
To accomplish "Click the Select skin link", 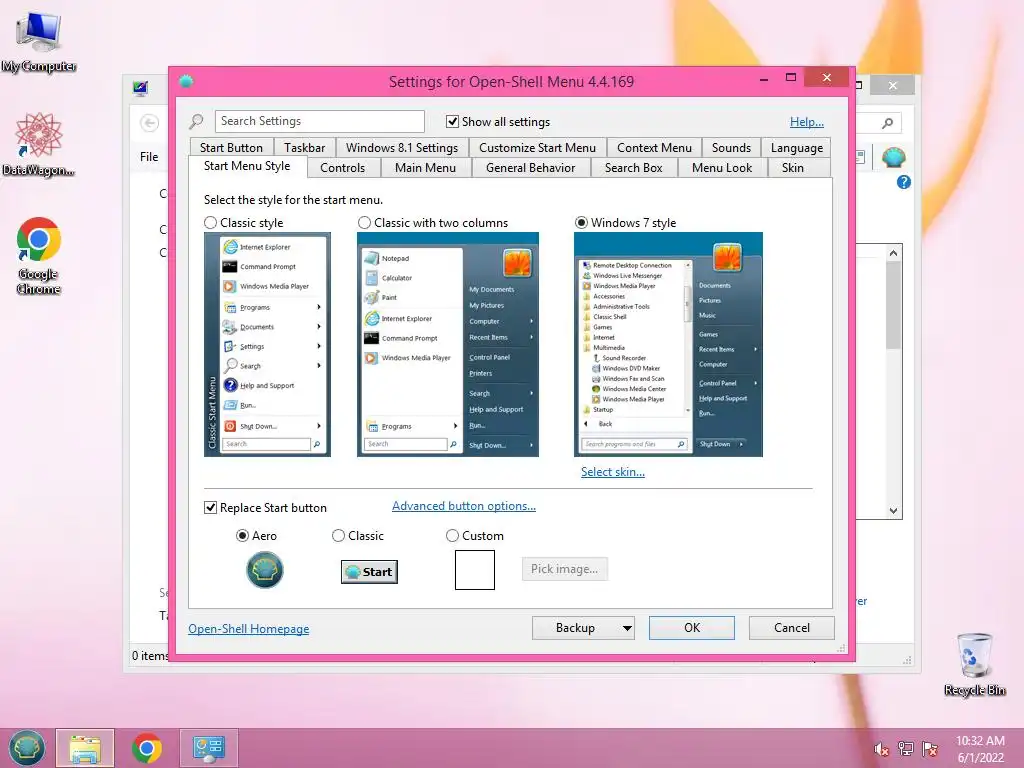I will pos(613,472).
